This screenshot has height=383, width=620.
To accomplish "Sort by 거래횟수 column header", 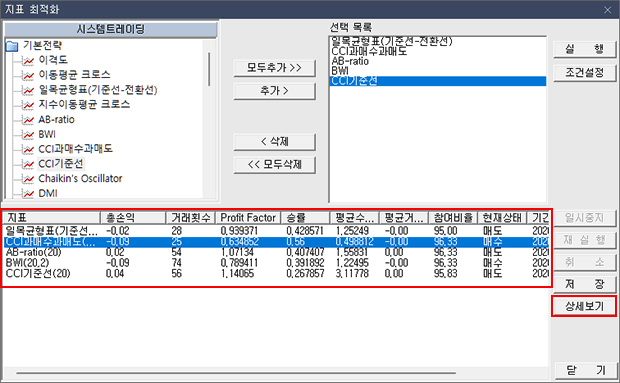I will [190, 218].
